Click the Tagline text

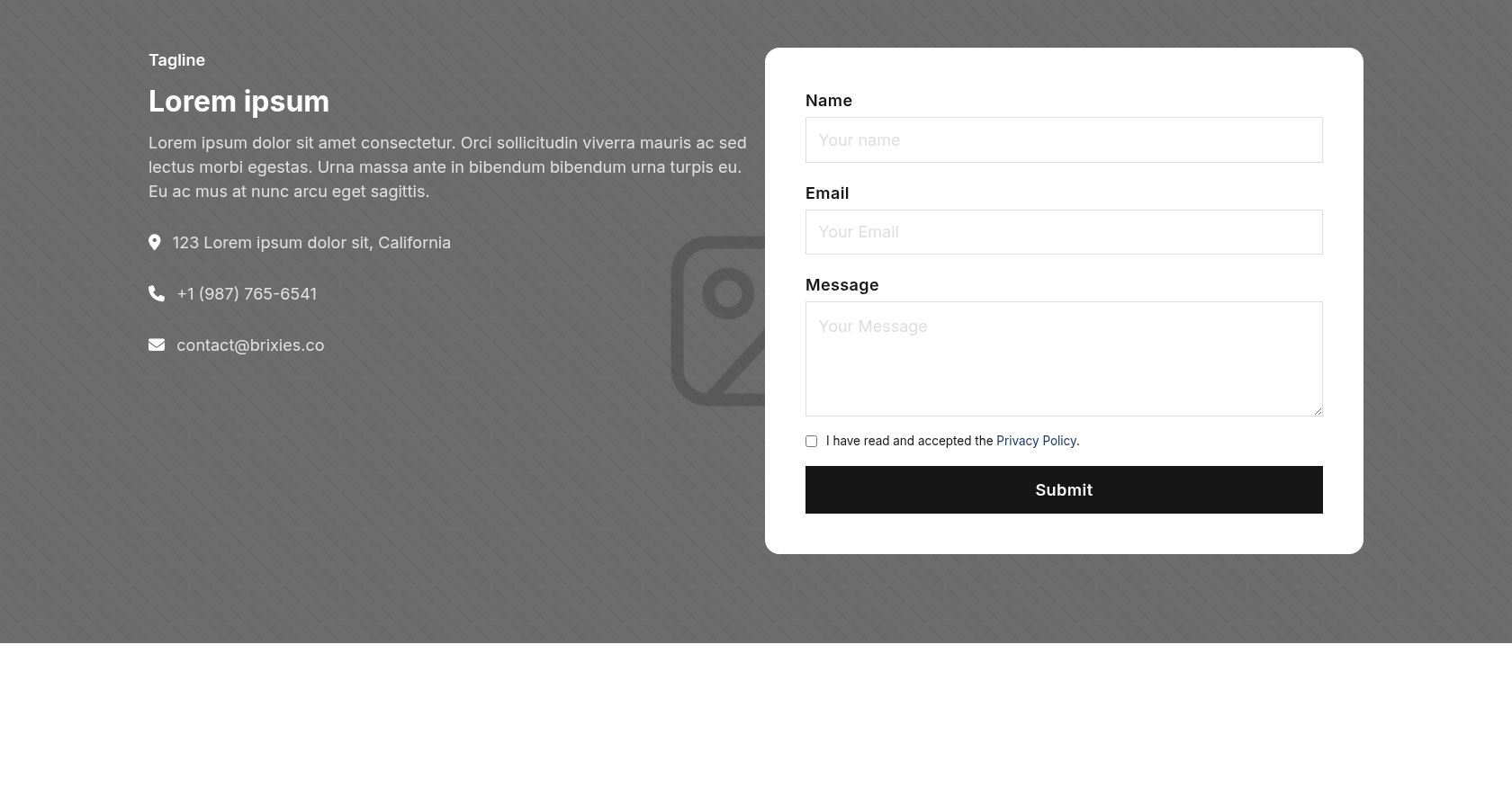click(x=176, y=60)
